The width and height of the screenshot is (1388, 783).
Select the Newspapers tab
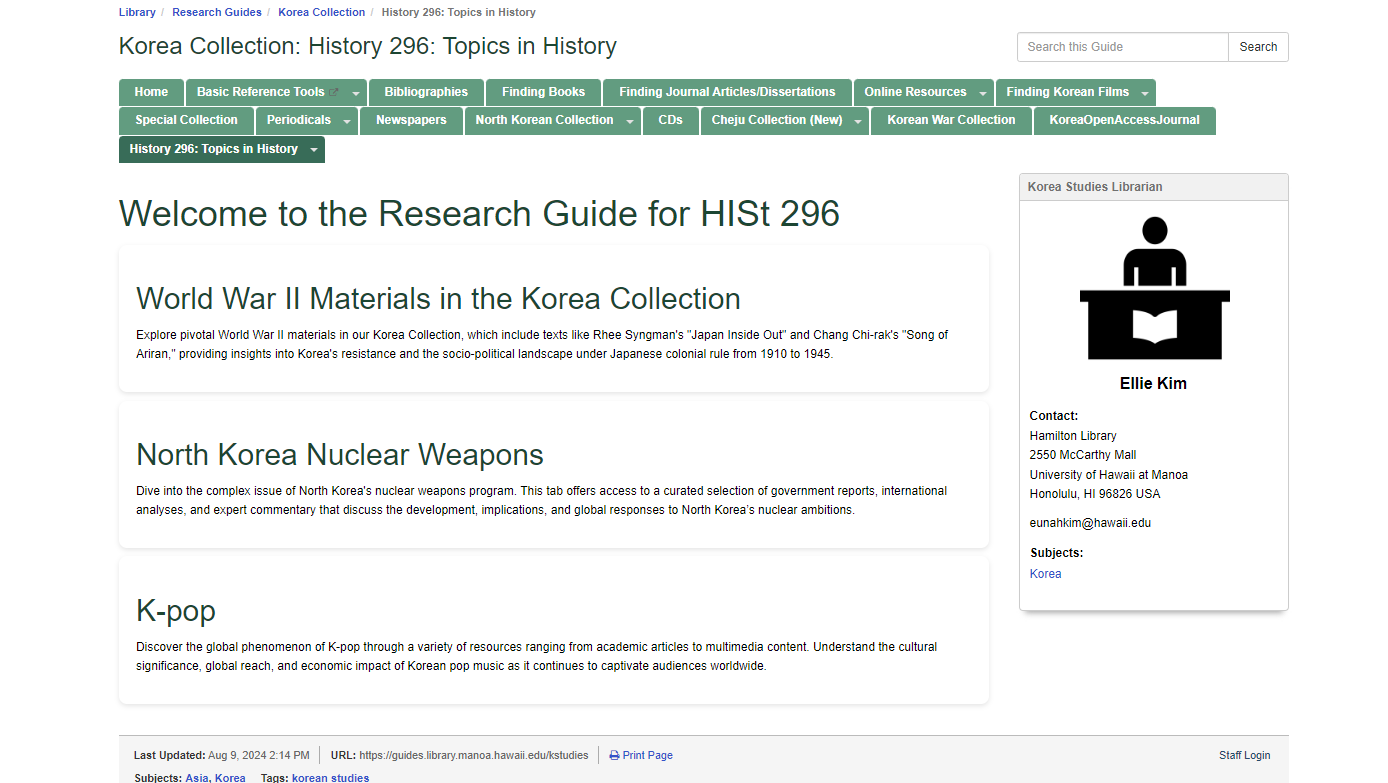point(411,120)
